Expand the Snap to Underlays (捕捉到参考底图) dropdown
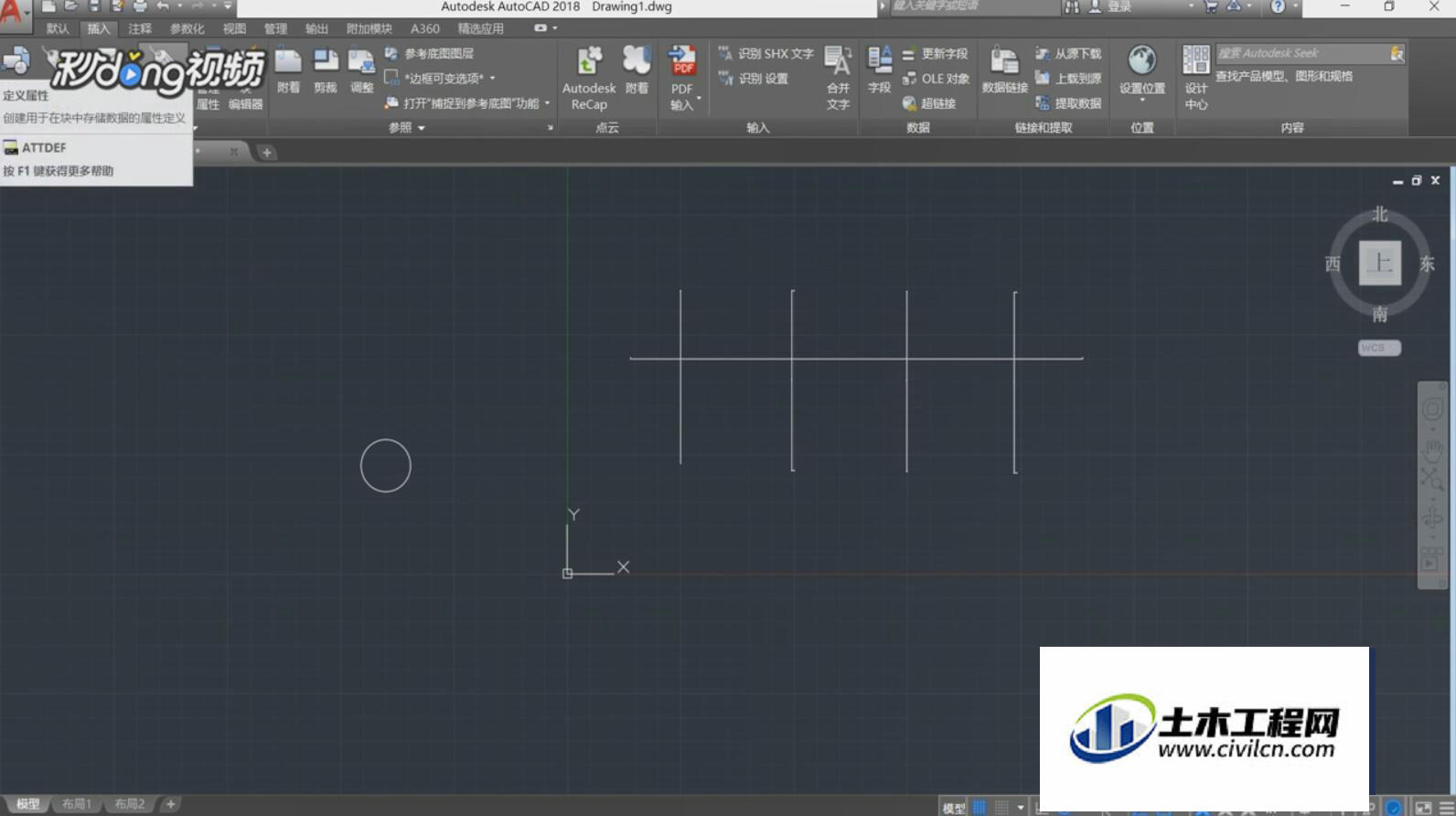 (547, 103)
